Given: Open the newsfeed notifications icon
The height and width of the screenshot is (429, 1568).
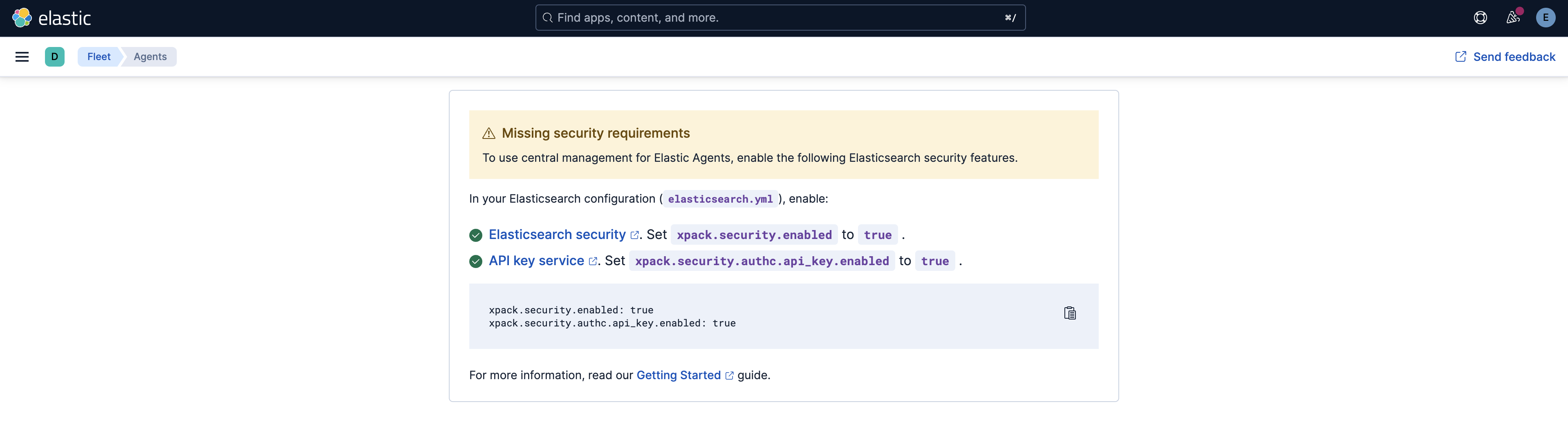Looking at the screenshot, I should click(1512, 18).
